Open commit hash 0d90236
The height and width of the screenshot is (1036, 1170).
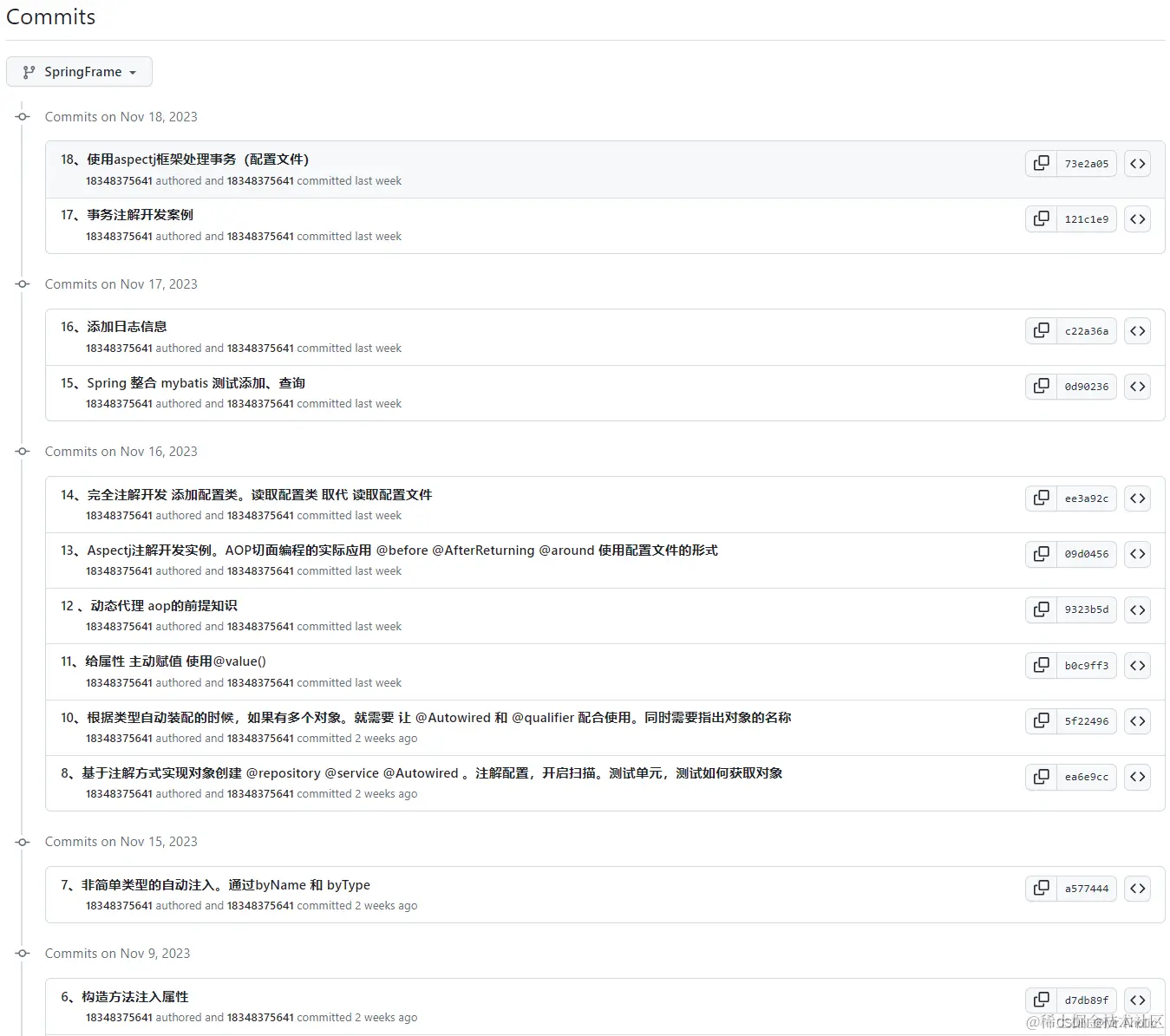[1087, 386]
